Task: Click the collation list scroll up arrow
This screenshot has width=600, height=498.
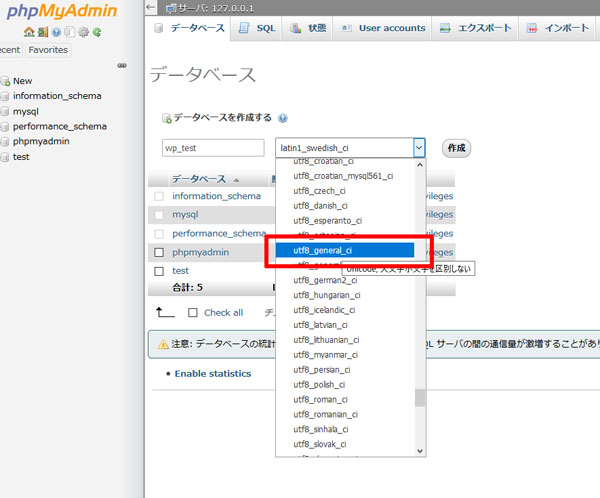Action: pyautogui.click(x=420, y=165)
